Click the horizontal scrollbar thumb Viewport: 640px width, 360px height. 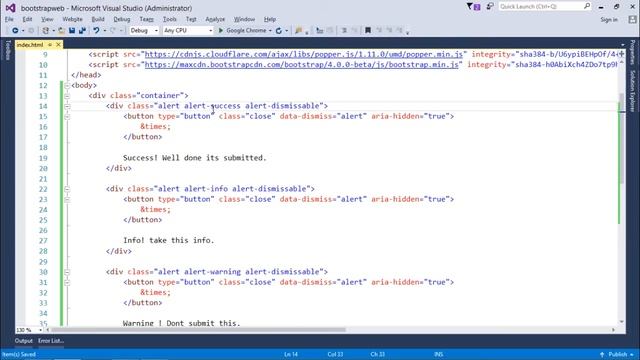pos(199,330)
